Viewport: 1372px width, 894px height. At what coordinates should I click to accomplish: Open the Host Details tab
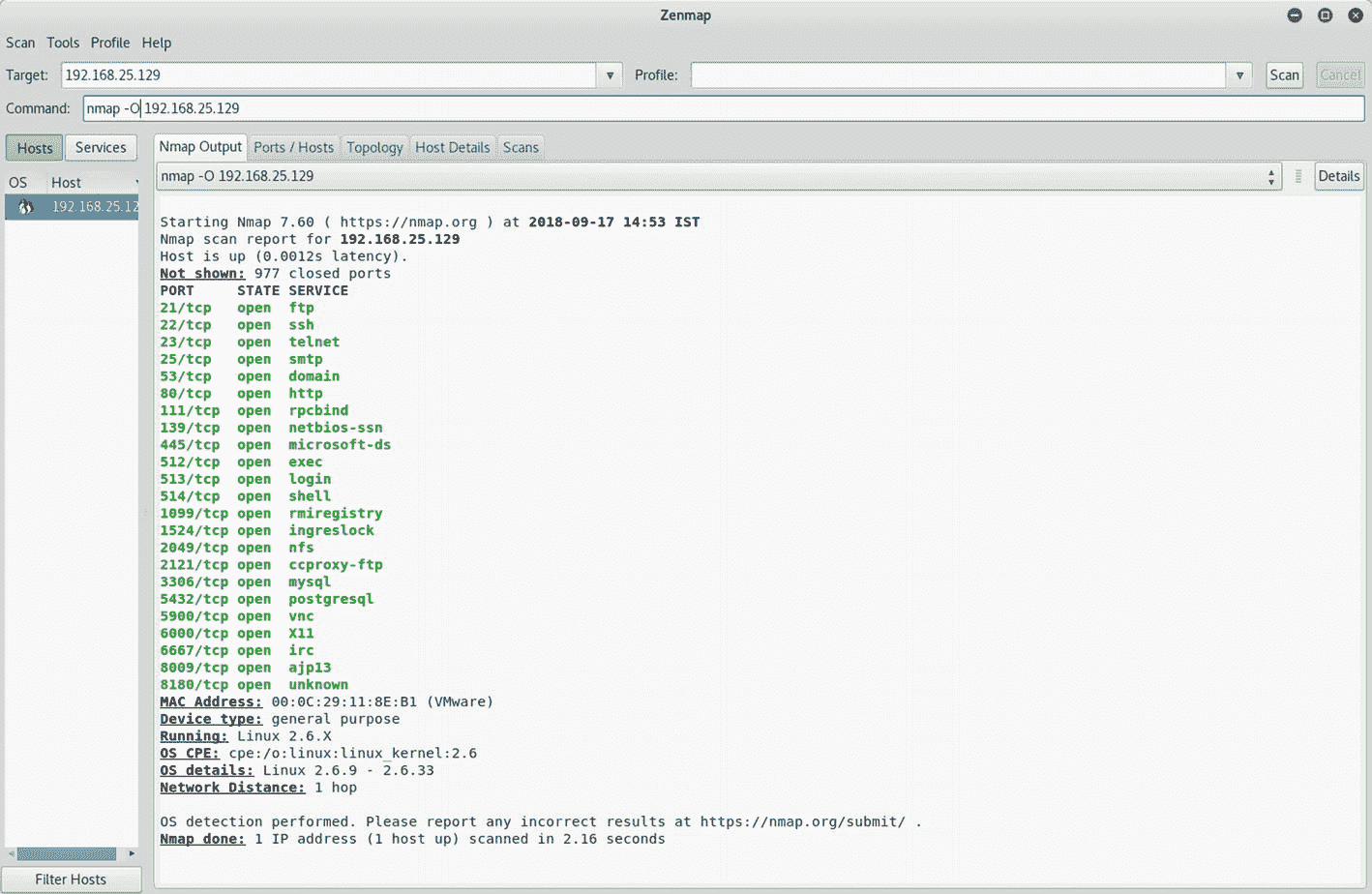[452, 147]
